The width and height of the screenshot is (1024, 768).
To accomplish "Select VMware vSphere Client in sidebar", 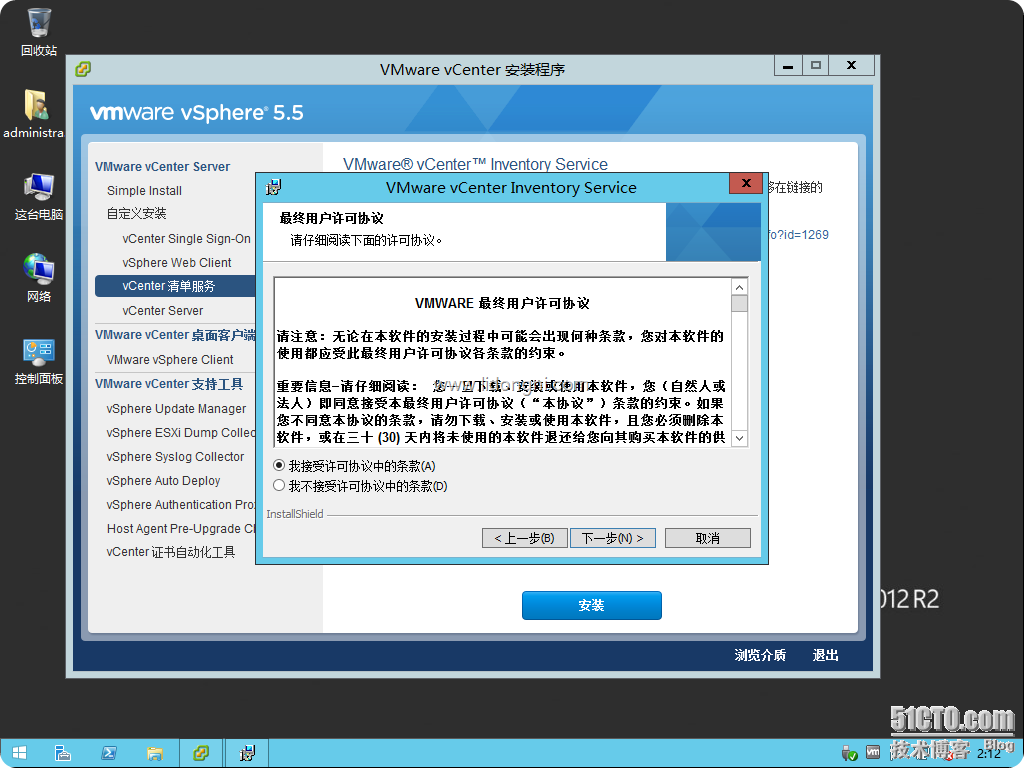I will pos(170,360).
